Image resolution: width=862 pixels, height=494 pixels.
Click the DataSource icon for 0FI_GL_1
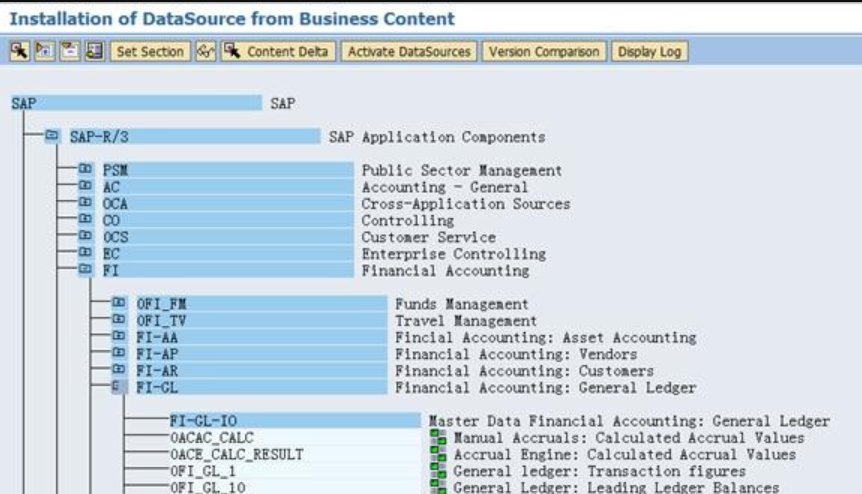438,471
